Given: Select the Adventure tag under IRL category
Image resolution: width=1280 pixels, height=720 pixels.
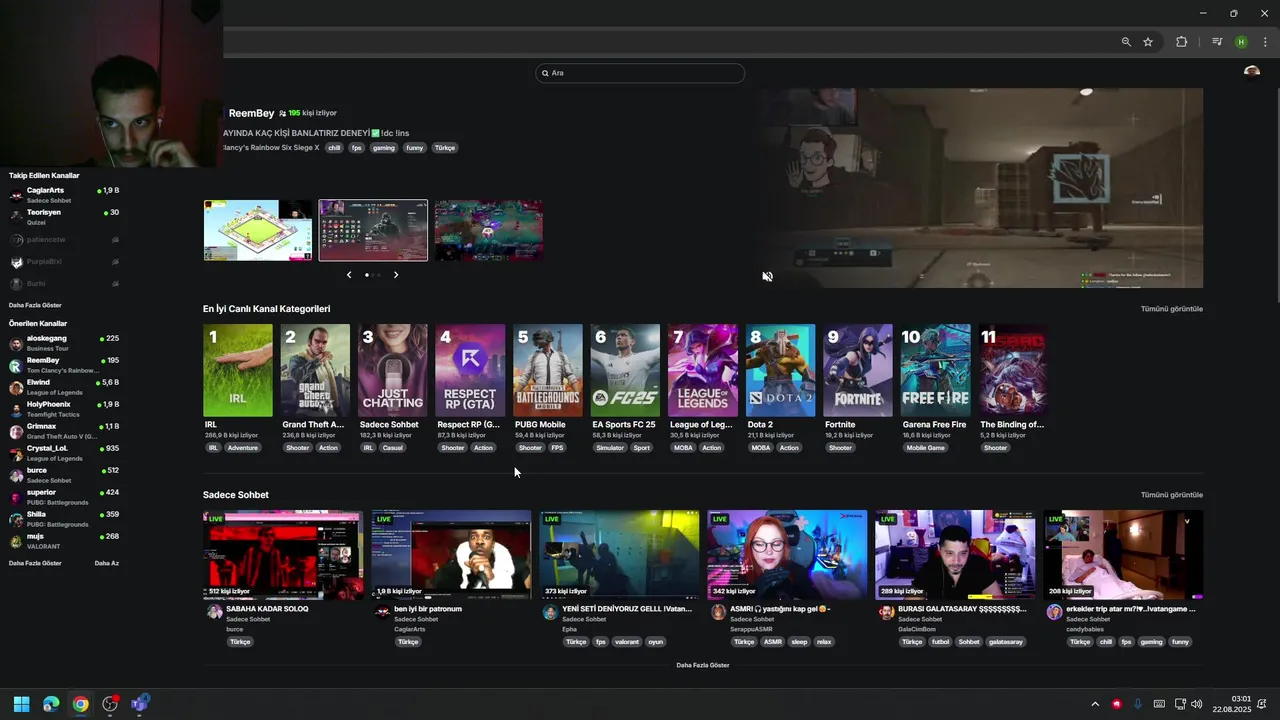Looking at the screenshot, I should 243,448.
